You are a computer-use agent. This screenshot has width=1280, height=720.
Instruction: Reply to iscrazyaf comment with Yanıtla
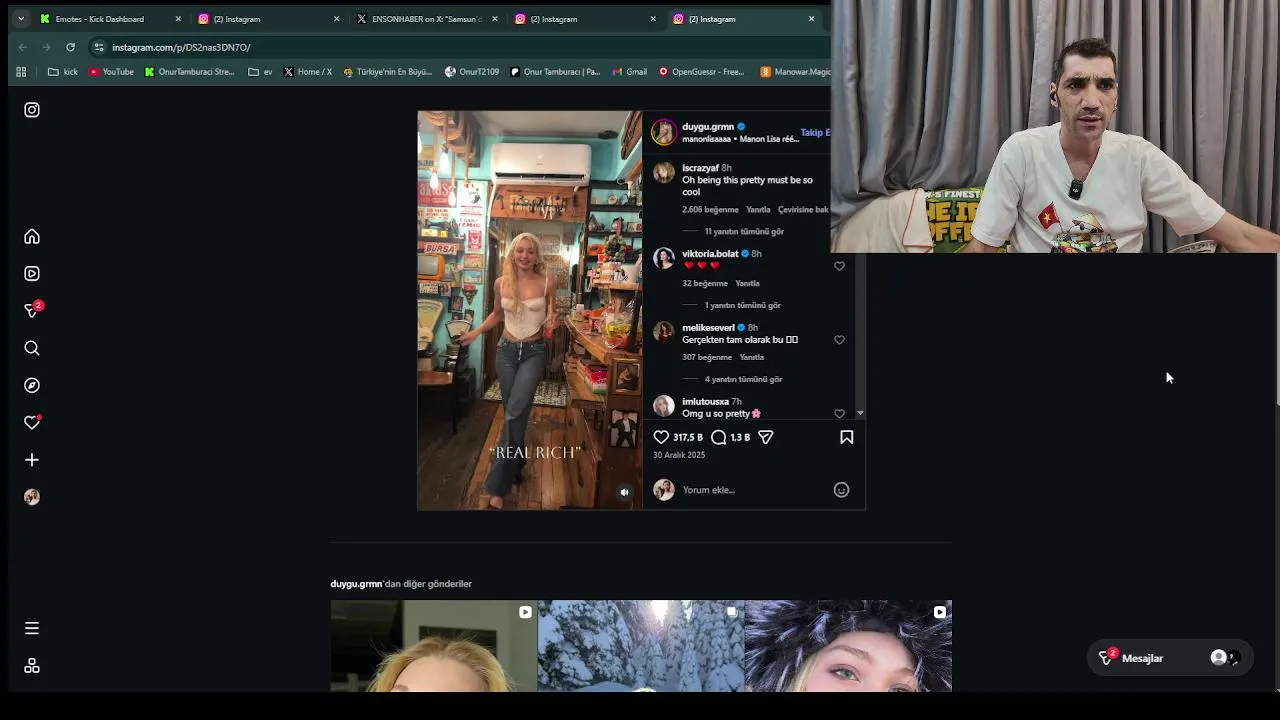(x=758, y=210)
